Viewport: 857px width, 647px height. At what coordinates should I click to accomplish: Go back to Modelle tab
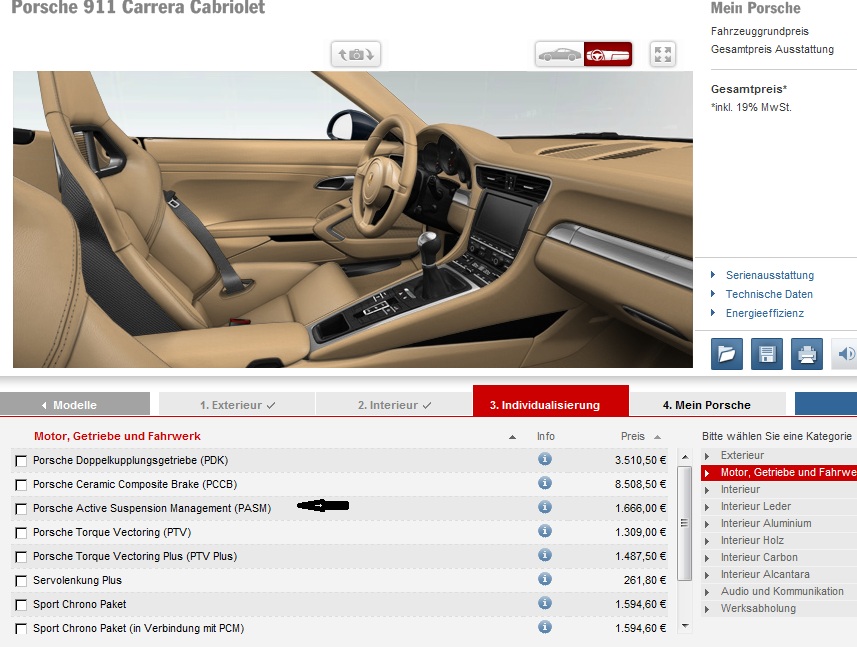[75, 405]
